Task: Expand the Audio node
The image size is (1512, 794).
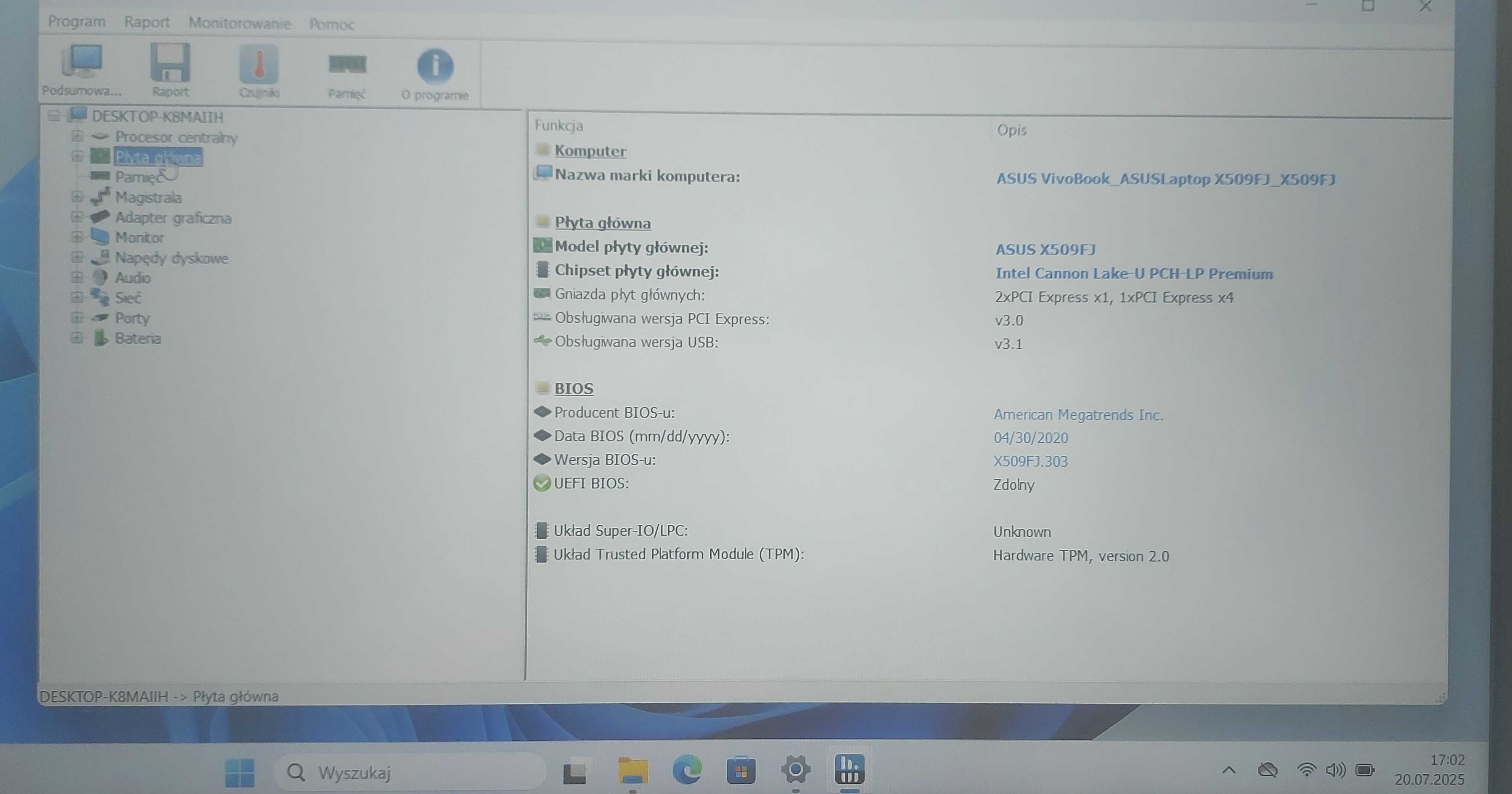Action: [77, 277]
